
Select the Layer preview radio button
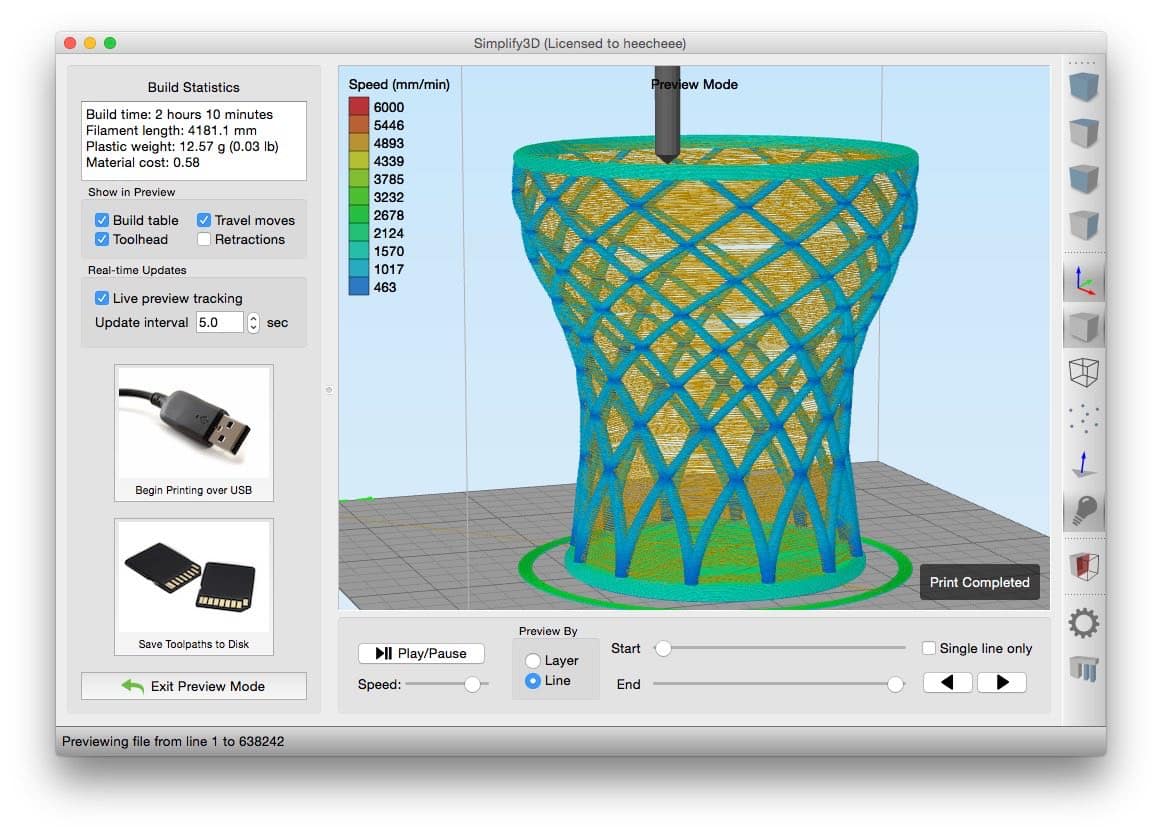point(533,661)
